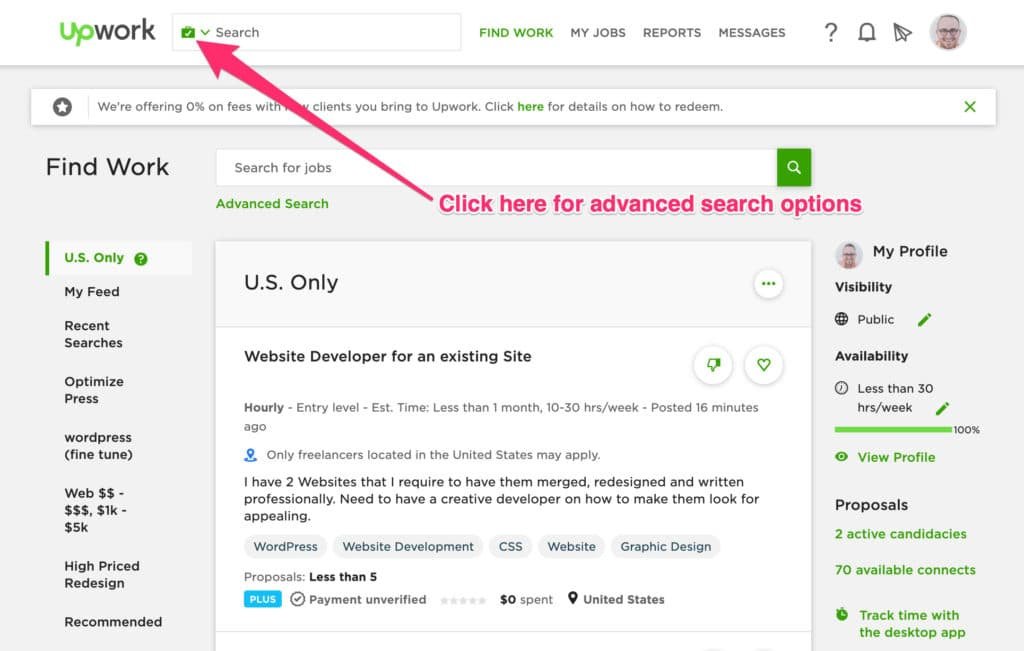Screen dimensions: 1024x651
Task: Open the user avatar account menu
Action: (x=947, y=32)
